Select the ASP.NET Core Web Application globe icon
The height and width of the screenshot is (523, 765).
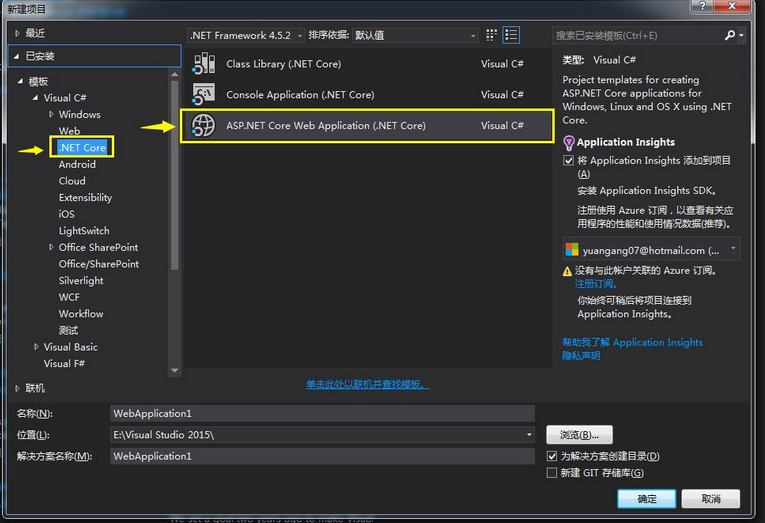(x=203, y=125)
